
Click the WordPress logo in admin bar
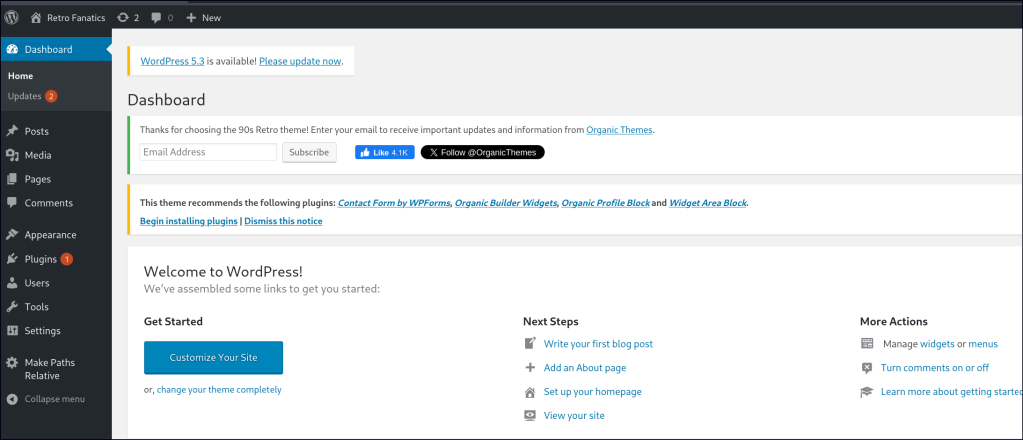click(12, 17)
